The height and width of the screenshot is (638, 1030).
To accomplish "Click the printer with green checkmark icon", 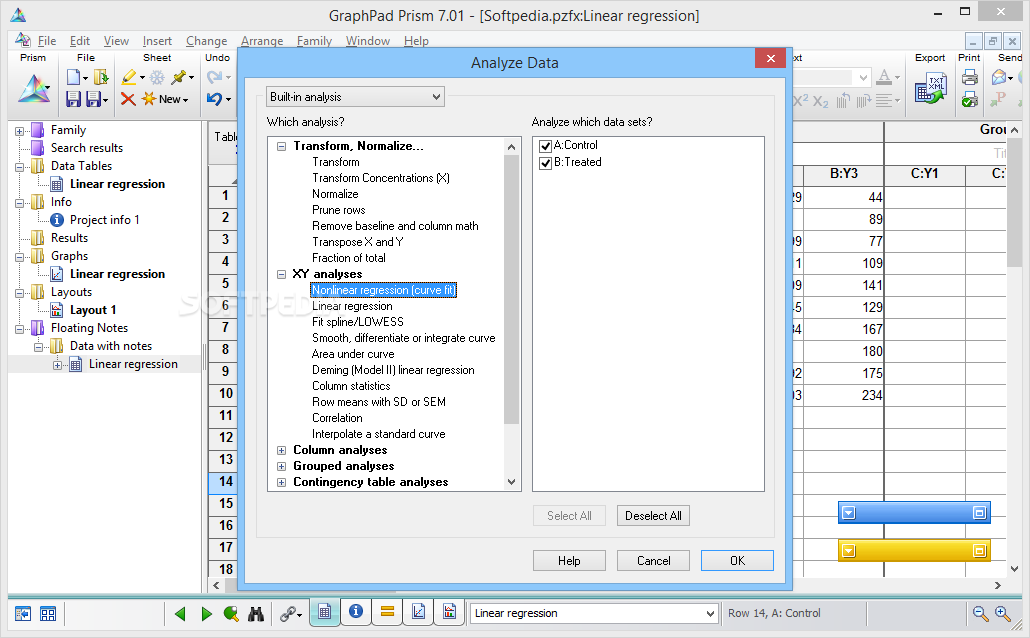I will [970, 99].
